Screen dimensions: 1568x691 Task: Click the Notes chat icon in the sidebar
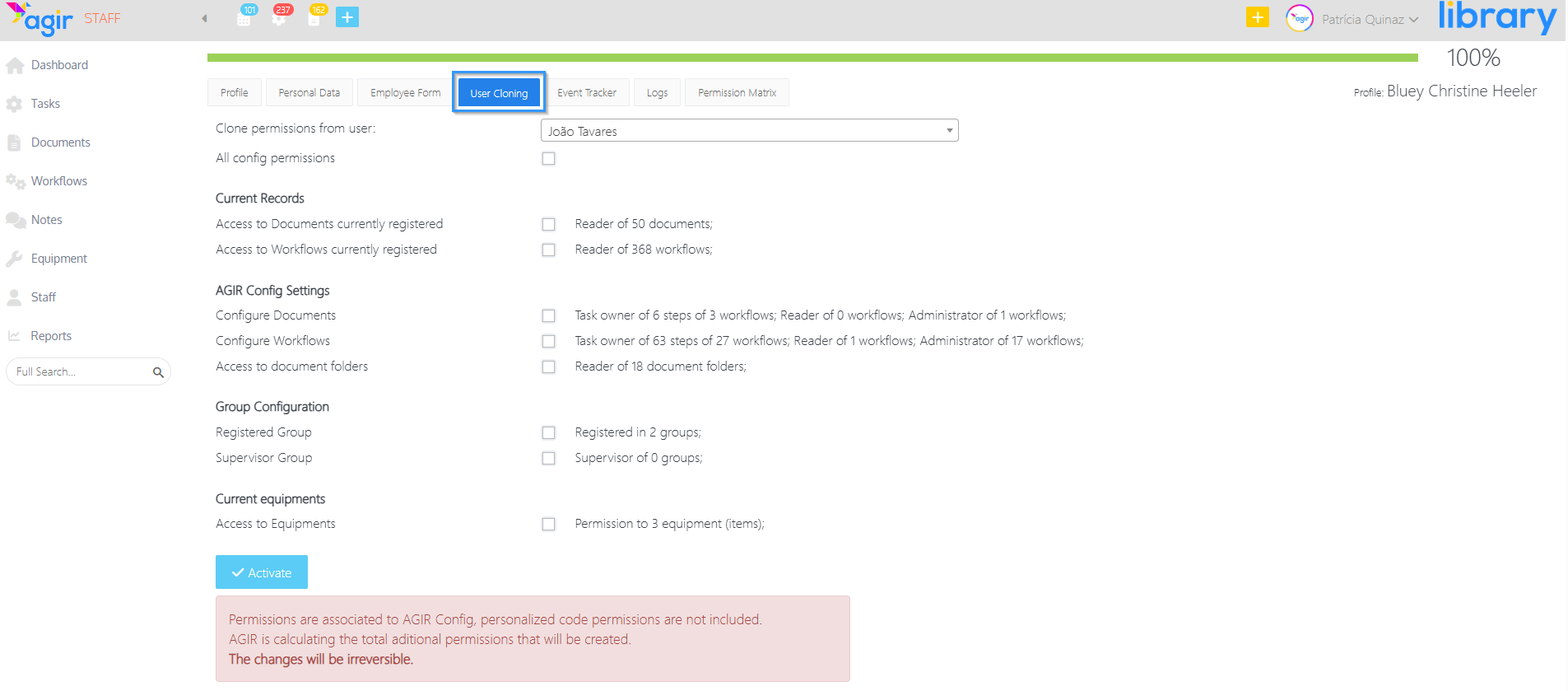pyautogui.click(x=16, y=221)
